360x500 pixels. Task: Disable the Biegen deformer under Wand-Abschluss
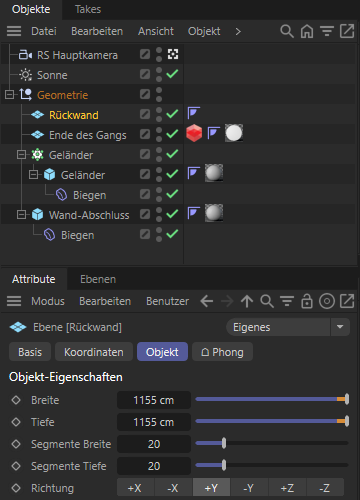click(172, 234)
